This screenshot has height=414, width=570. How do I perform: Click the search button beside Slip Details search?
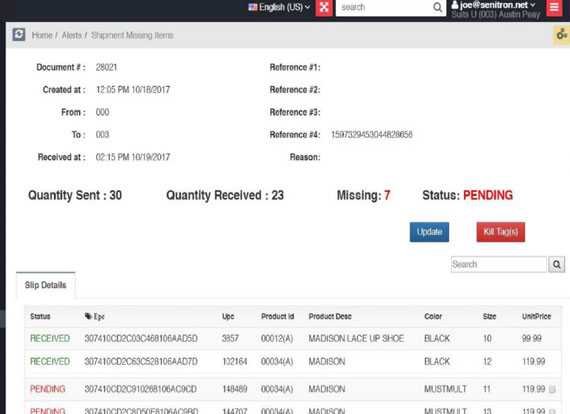click(557, 264)
